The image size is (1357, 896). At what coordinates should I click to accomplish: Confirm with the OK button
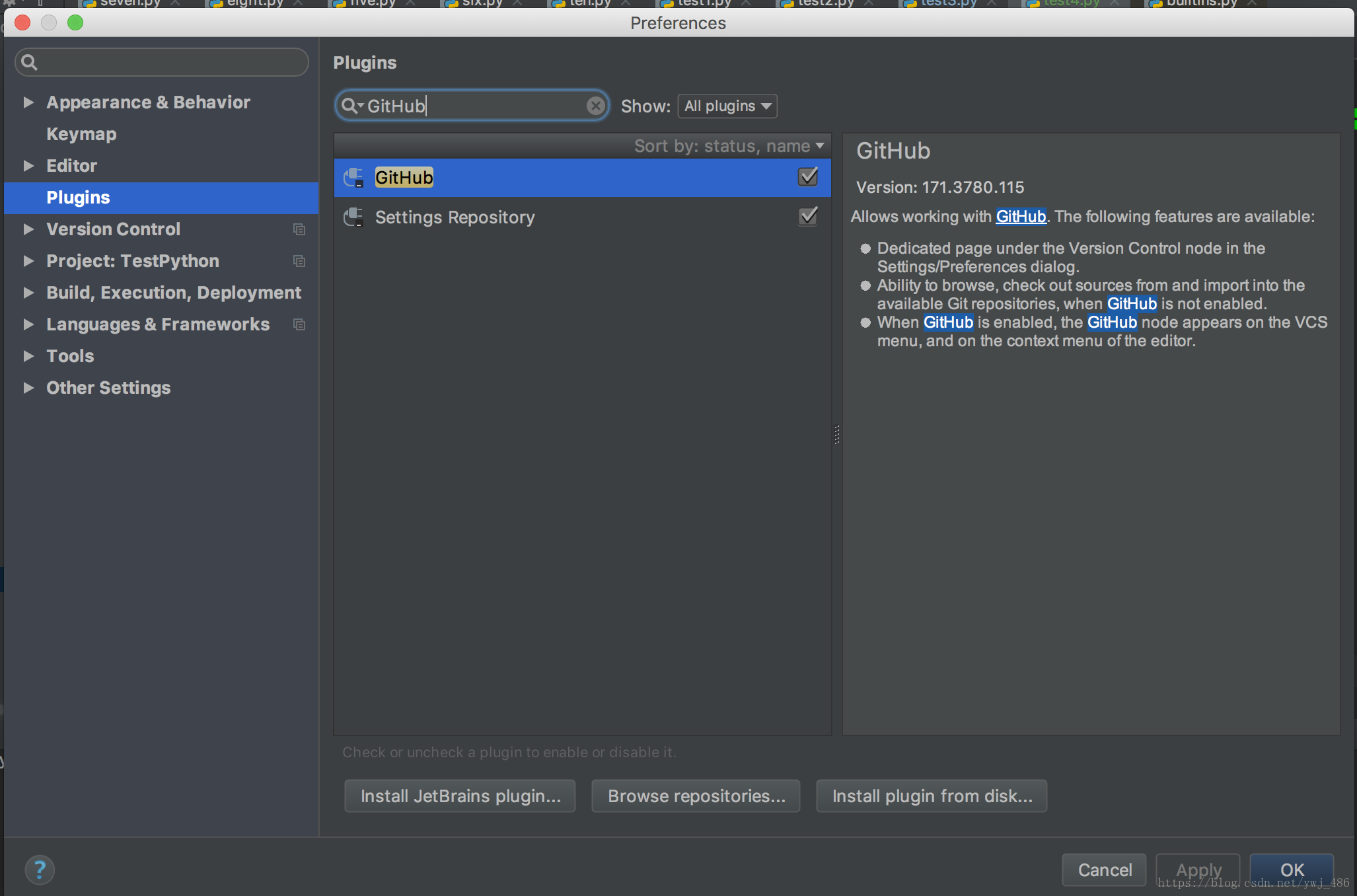[x=1292, y=870]
